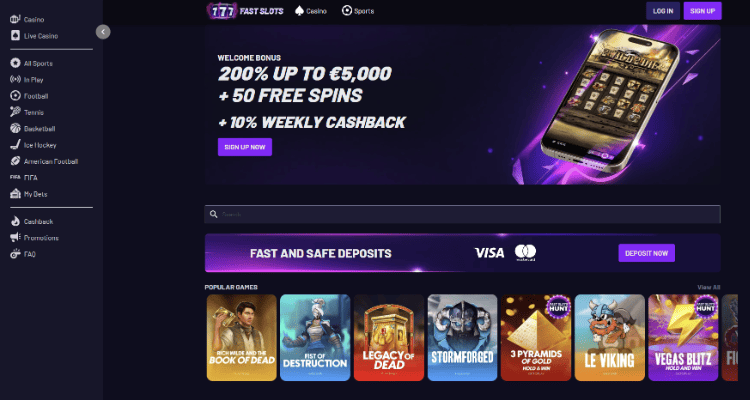
Task: Collapse the sidebar with the chevron arrow
Action: (x=103, y=32)
